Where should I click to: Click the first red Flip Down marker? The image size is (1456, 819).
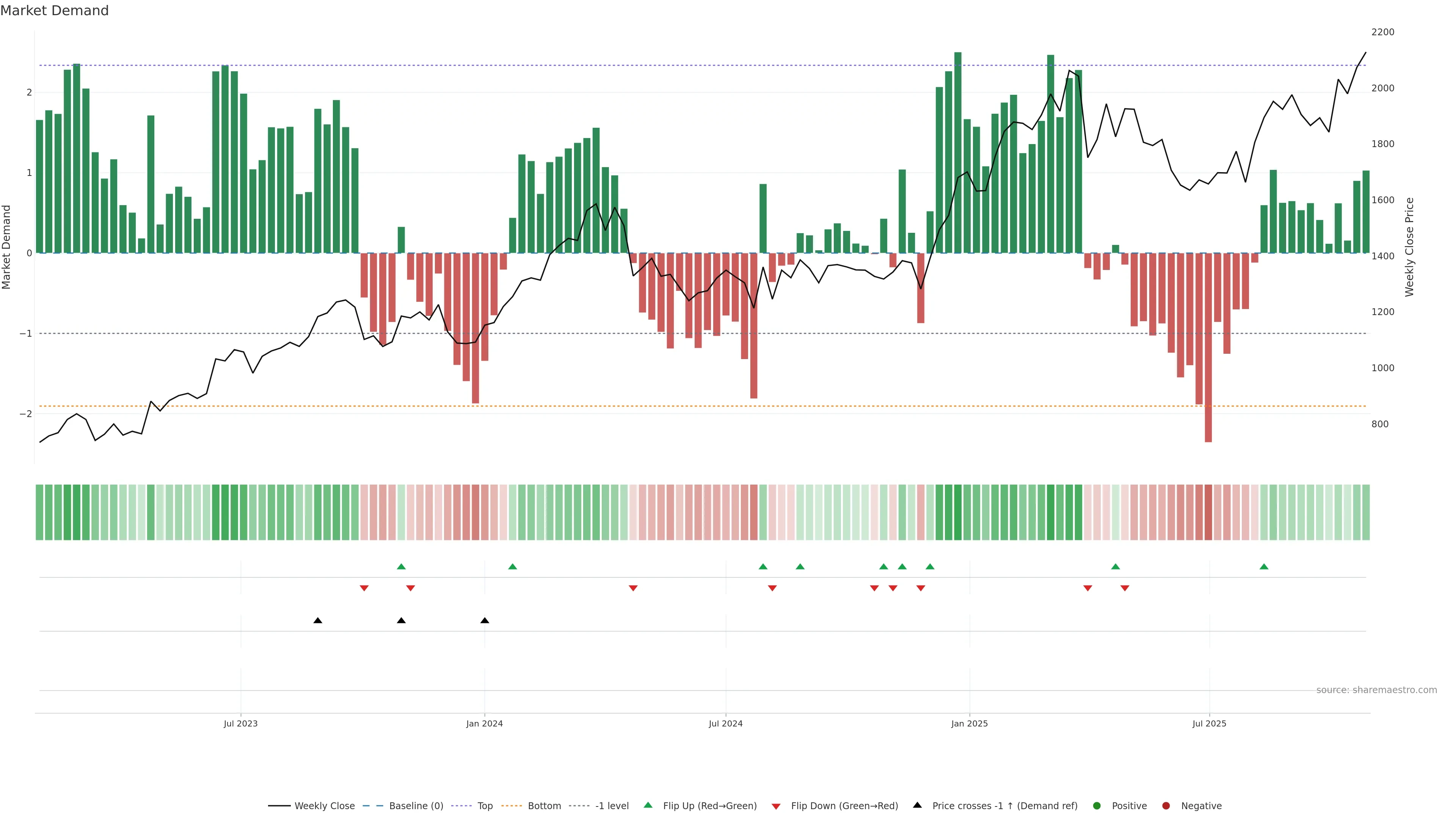click(364, 588)
